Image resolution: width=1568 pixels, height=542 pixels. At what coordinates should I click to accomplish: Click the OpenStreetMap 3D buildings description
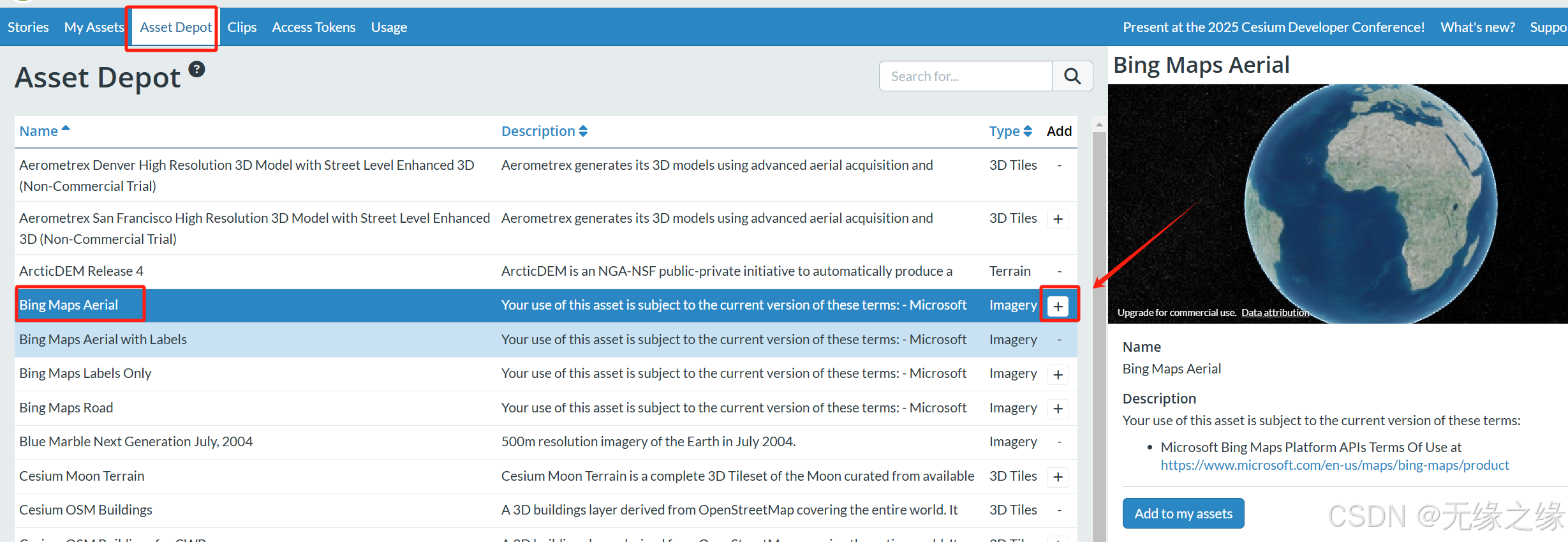tap(729, 510)
